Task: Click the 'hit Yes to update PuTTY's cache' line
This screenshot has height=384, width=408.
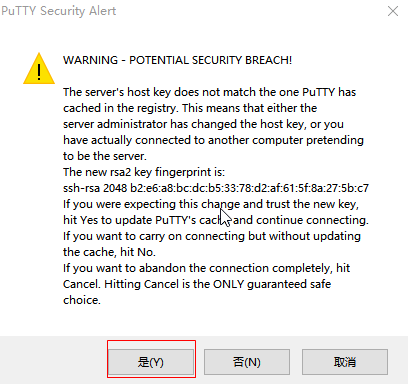Action: 216,220
